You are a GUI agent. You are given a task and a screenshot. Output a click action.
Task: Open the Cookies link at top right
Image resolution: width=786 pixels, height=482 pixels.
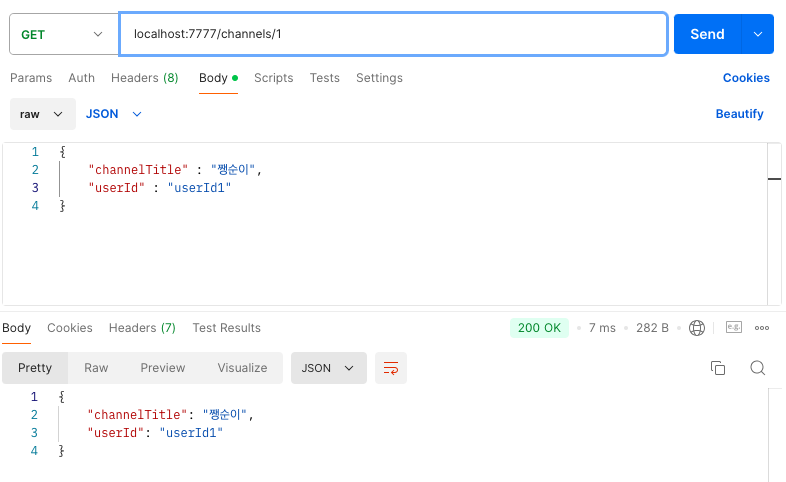click(746, 78)
